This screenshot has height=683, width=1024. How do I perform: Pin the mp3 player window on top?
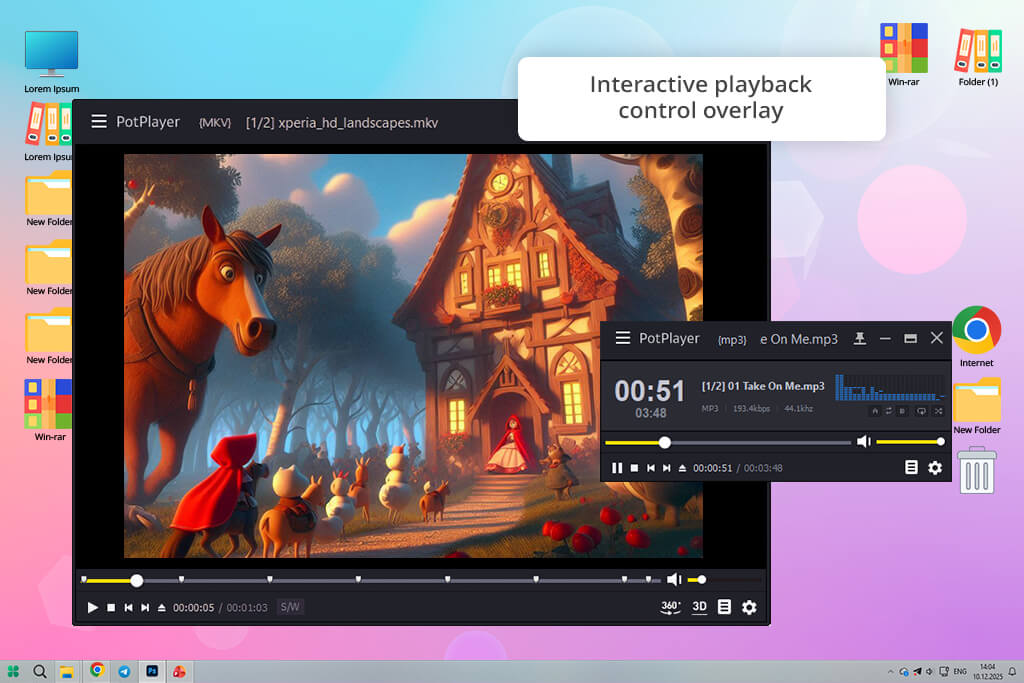[x=860, y=338]
